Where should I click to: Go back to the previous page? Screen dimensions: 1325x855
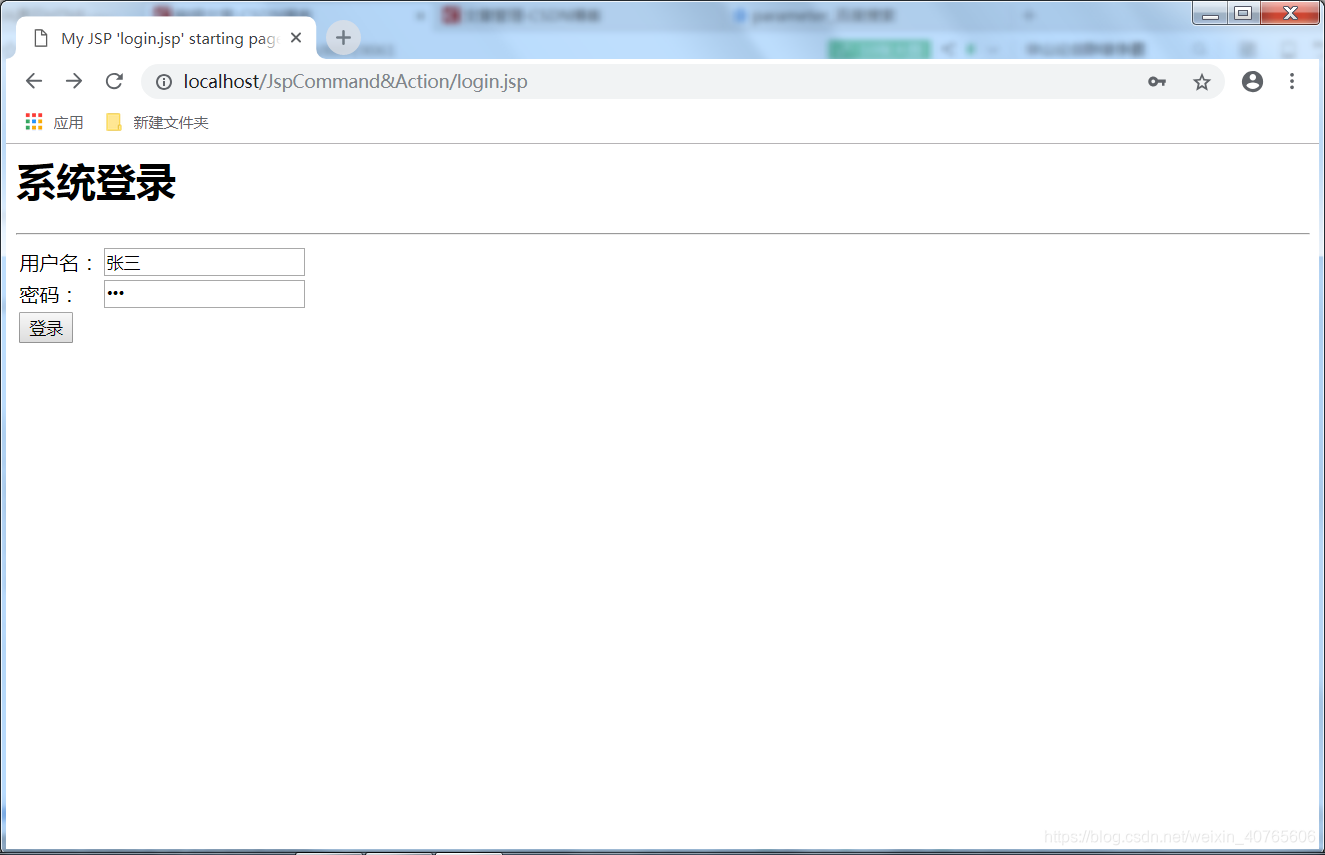[34, 82]
